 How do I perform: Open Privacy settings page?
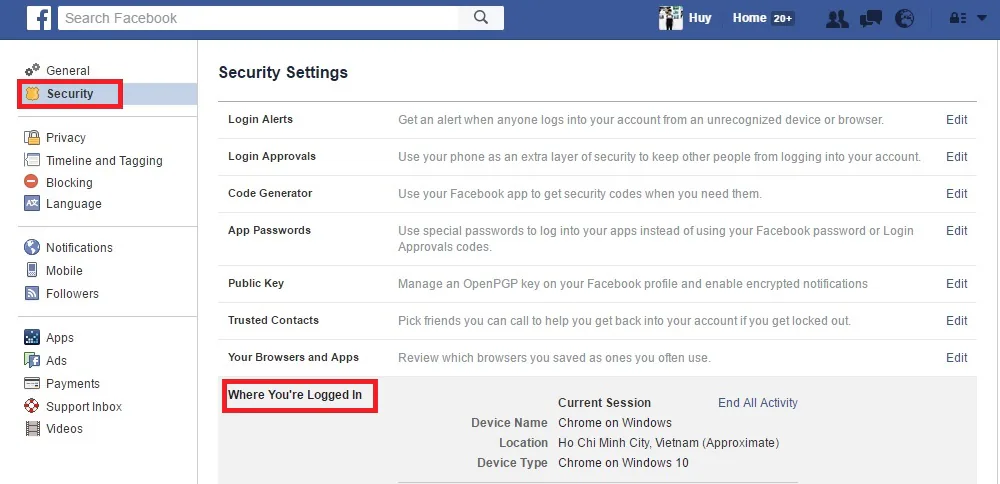(x=66, y=138)
